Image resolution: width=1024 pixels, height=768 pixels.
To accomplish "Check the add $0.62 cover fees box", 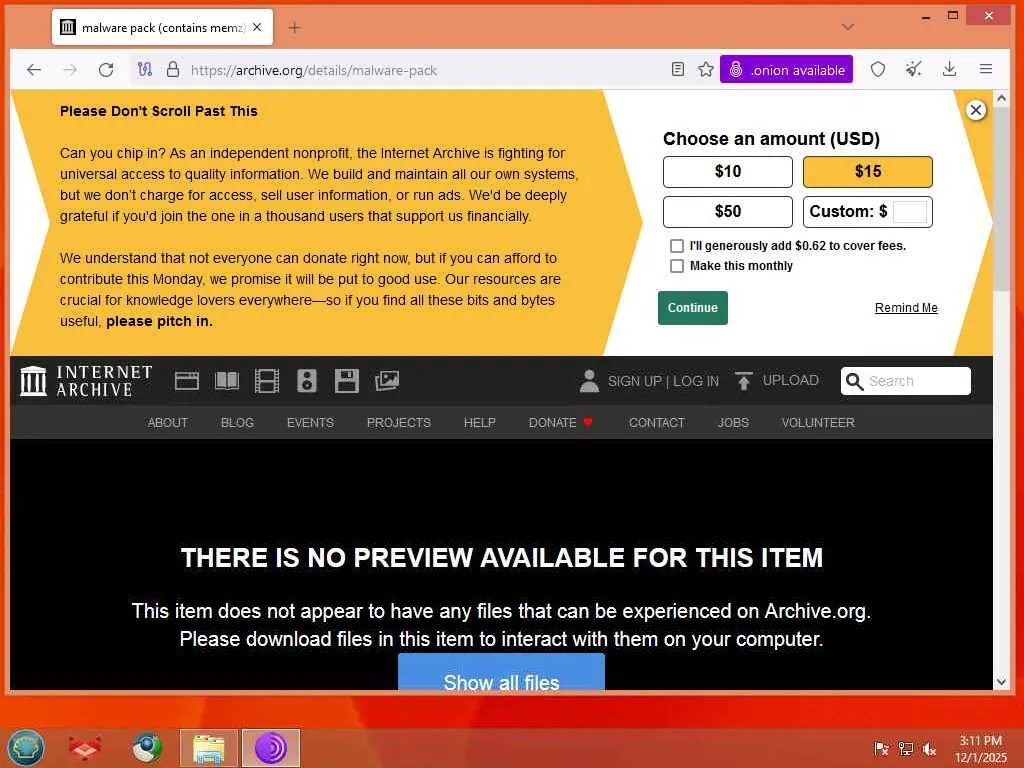I will 677,246.
